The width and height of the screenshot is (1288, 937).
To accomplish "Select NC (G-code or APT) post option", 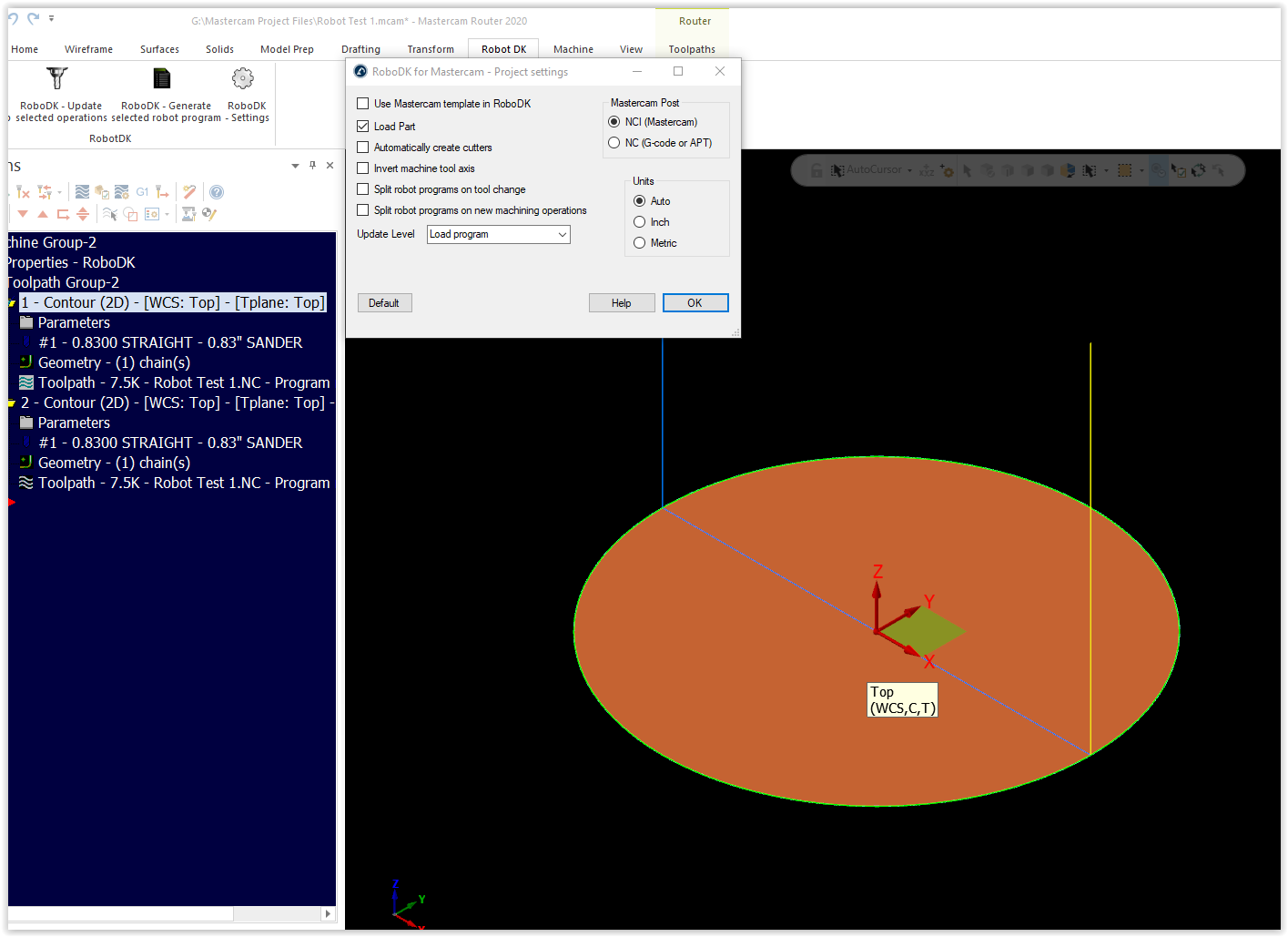I will tap(614, 143).
